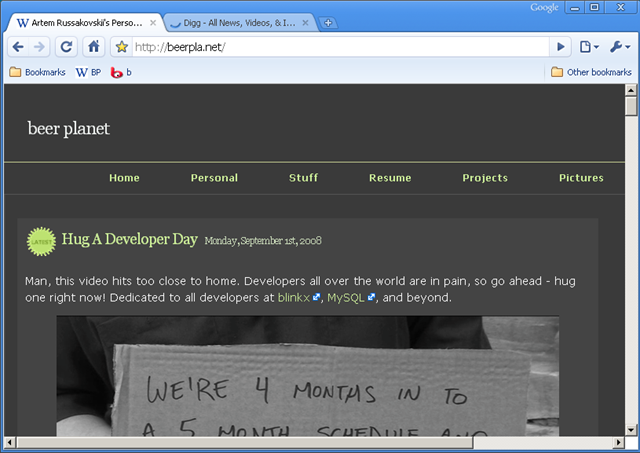
Task: Click the green LATEST badge icon
Action: click(x=41, y=242)
